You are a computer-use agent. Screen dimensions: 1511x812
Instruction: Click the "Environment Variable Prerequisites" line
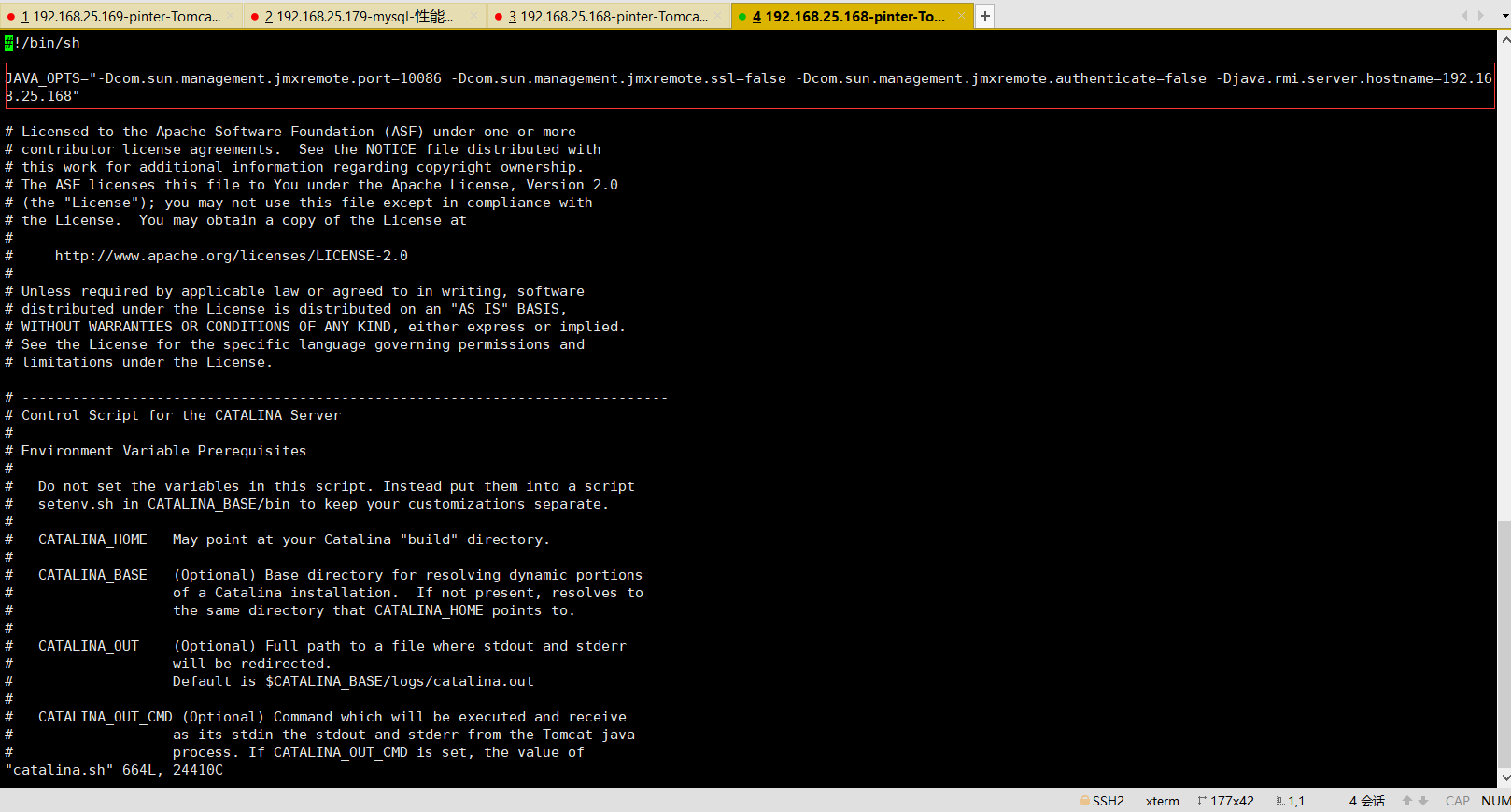(163, 451)
